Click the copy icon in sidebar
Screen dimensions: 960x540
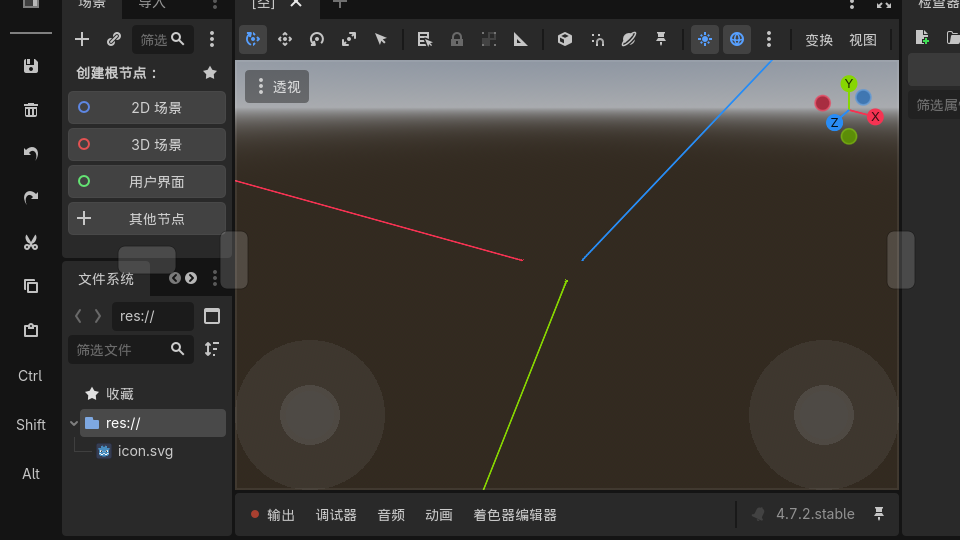pos(31,286)
